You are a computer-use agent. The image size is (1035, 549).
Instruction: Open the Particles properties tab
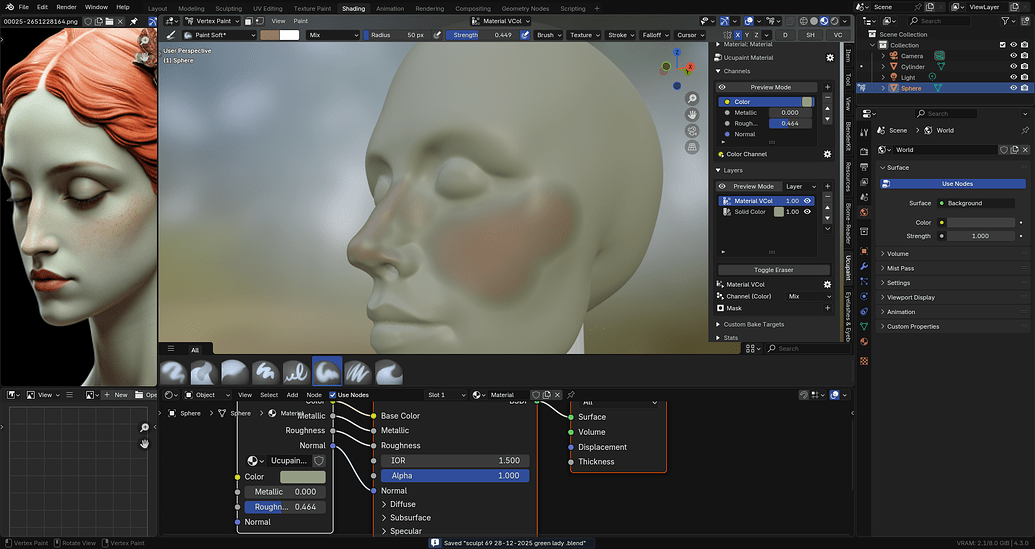864,281
